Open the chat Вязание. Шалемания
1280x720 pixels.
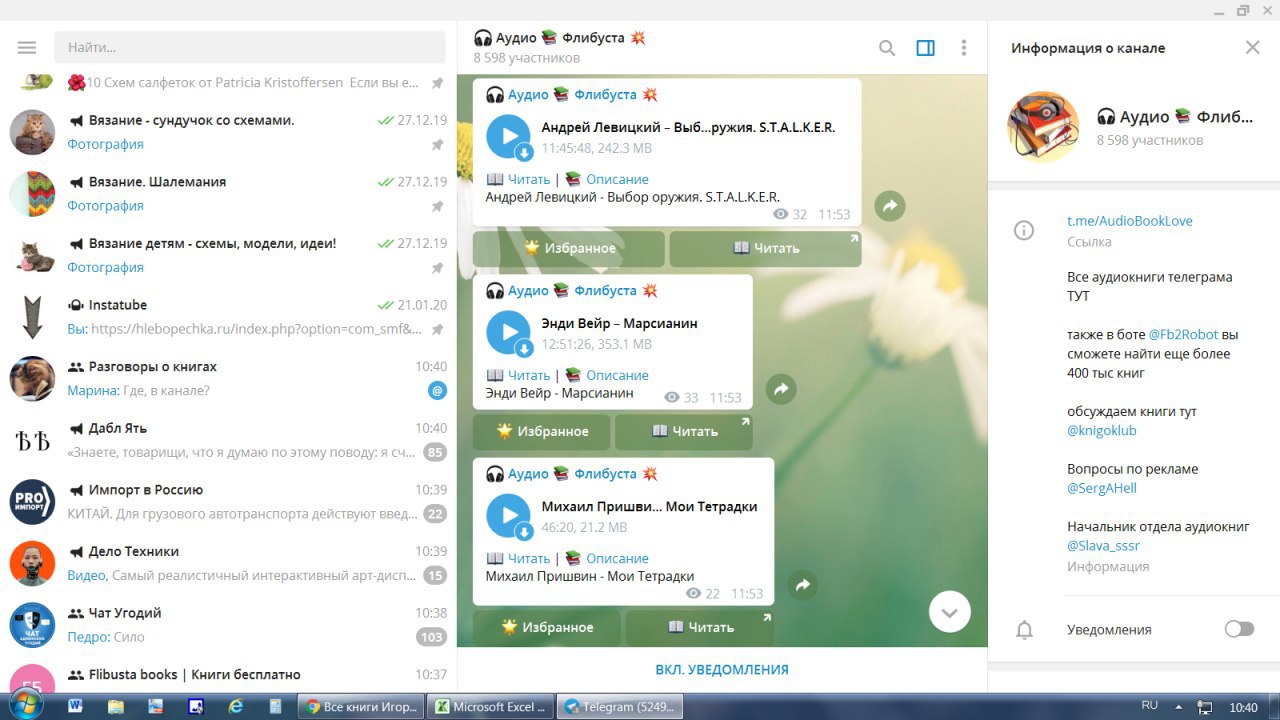[228, 194]
